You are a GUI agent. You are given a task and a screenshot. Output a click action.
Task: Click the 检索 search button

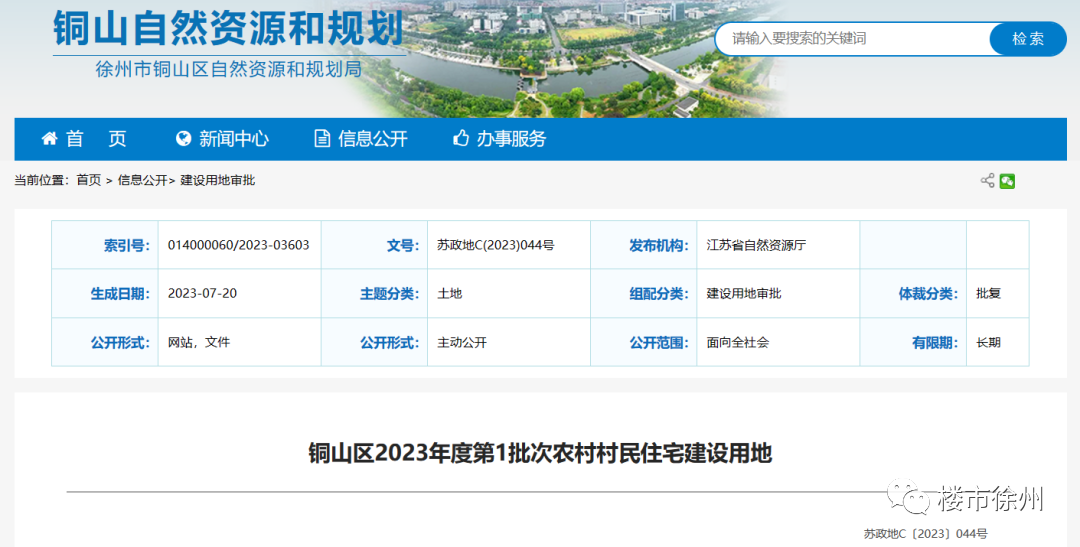[1028, 39]
